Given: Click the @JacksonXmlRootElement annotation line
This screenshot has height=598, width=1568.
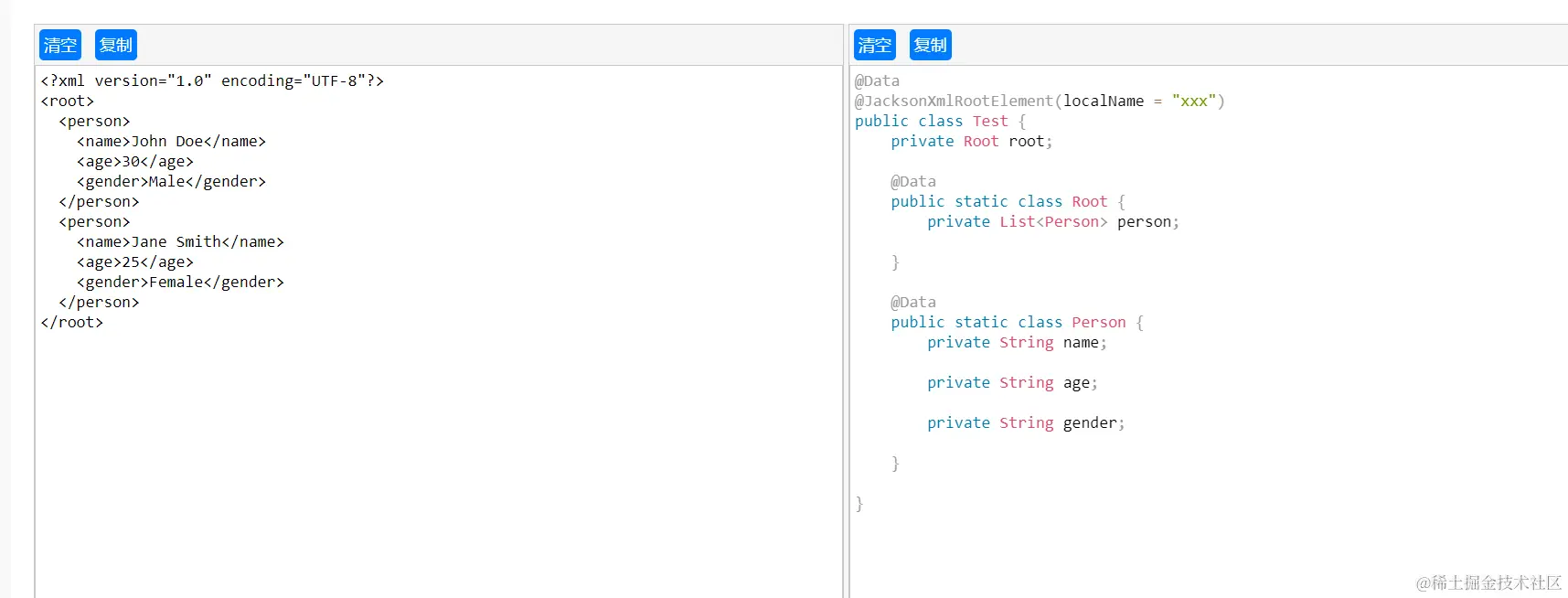Looking at the screenshot, I should (1040, 101).
